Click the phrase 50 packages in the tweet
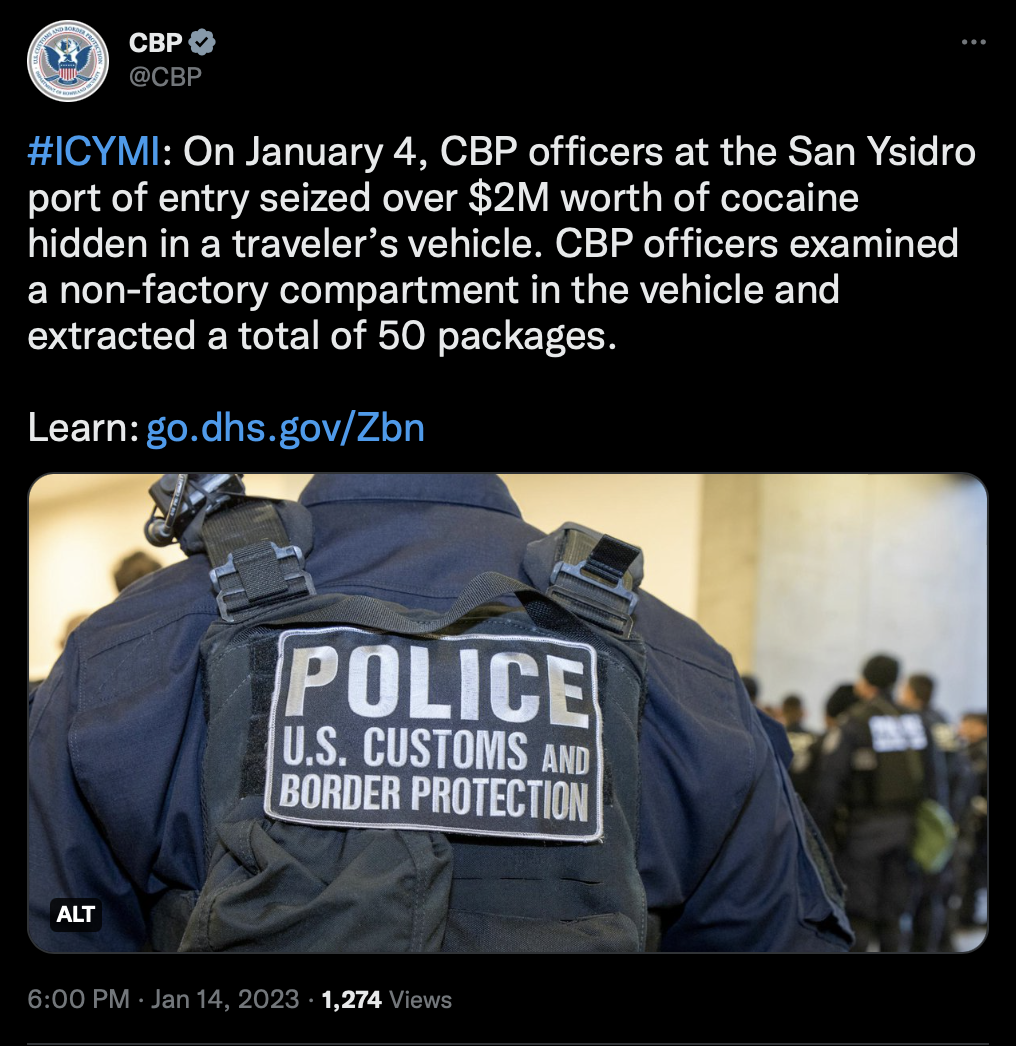Screen dimensions: 1016x1046 point(496,336)
